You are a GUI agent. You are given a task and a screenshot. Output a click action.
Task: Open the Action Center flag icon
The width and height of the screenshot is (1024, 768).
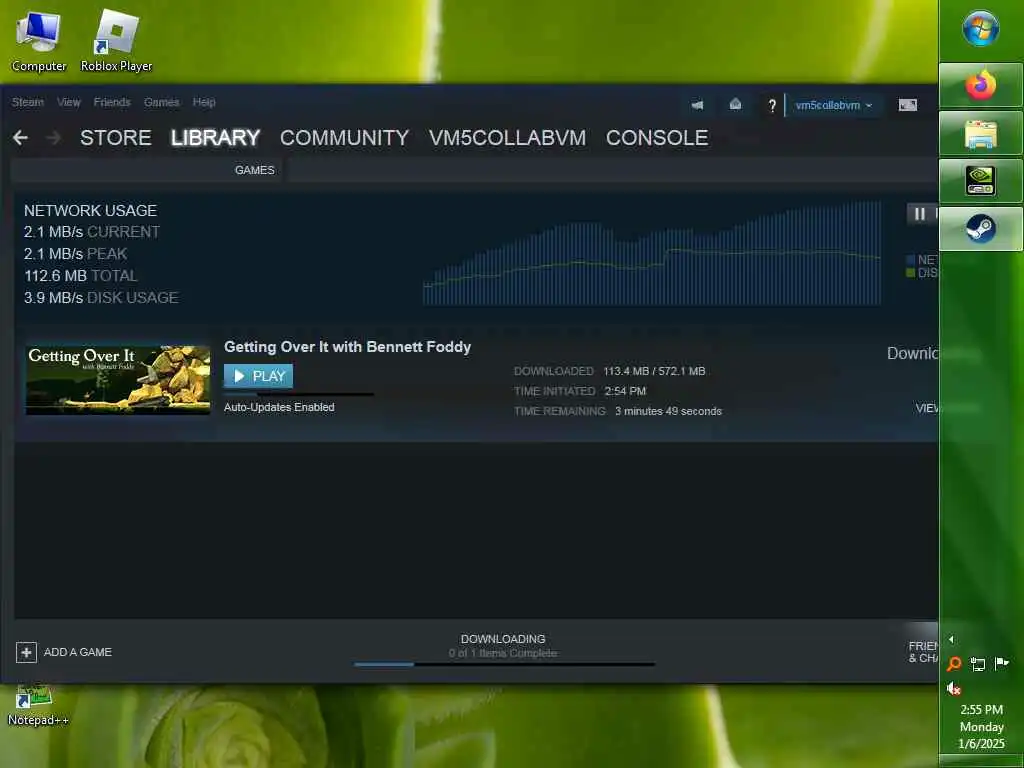1001,664
